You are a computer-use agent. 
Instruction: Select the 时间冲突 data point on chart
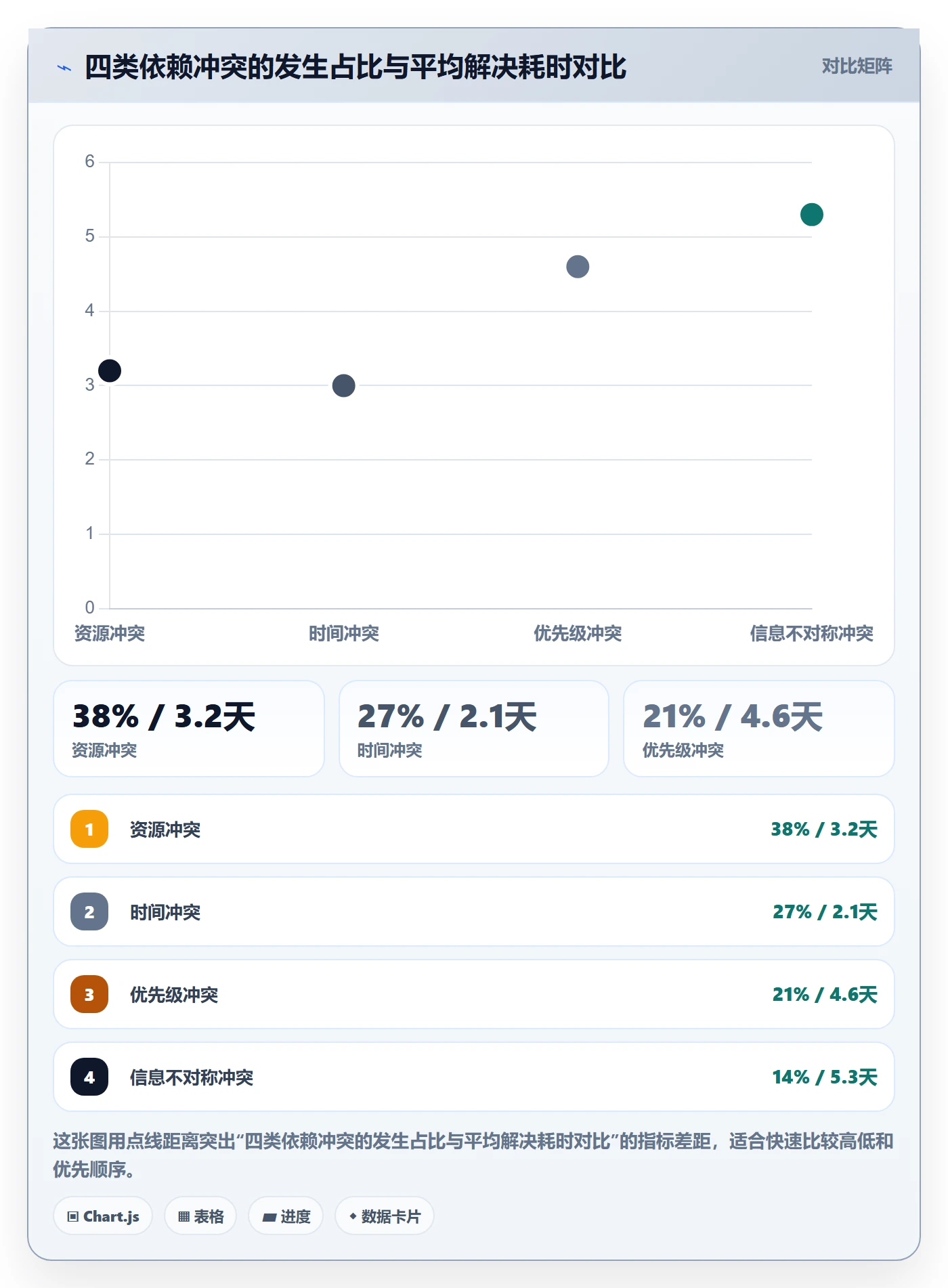(x=343, y=385)
